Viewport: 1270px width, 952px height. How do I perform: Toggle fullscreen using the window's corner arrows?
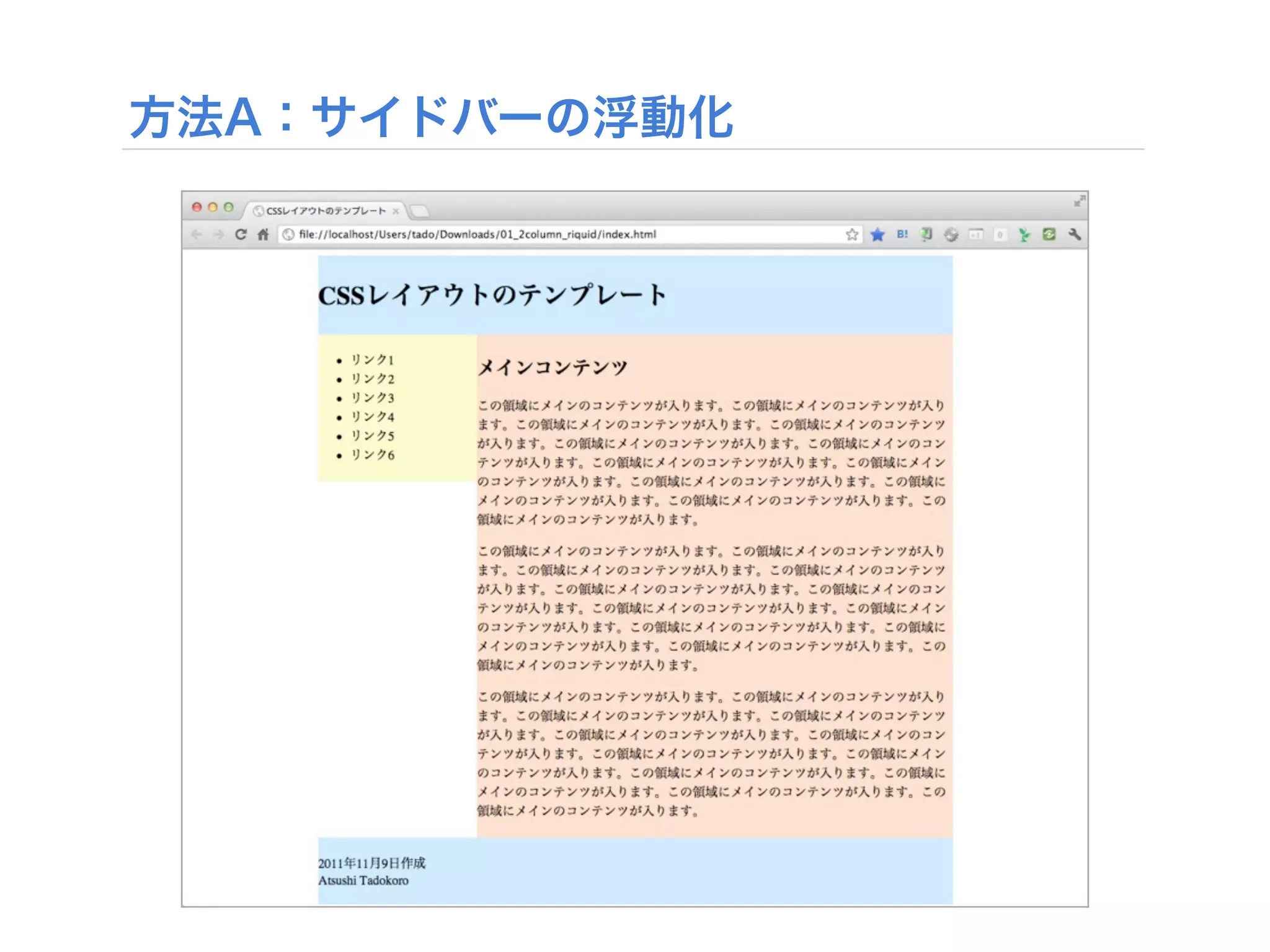pos(1079,201)
